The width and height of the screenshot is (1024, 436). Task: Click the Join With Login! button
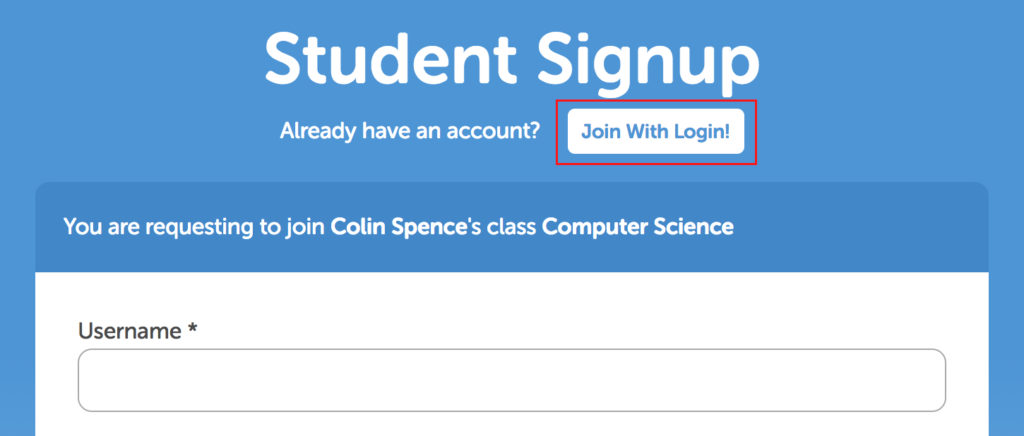tap(655, 132)
